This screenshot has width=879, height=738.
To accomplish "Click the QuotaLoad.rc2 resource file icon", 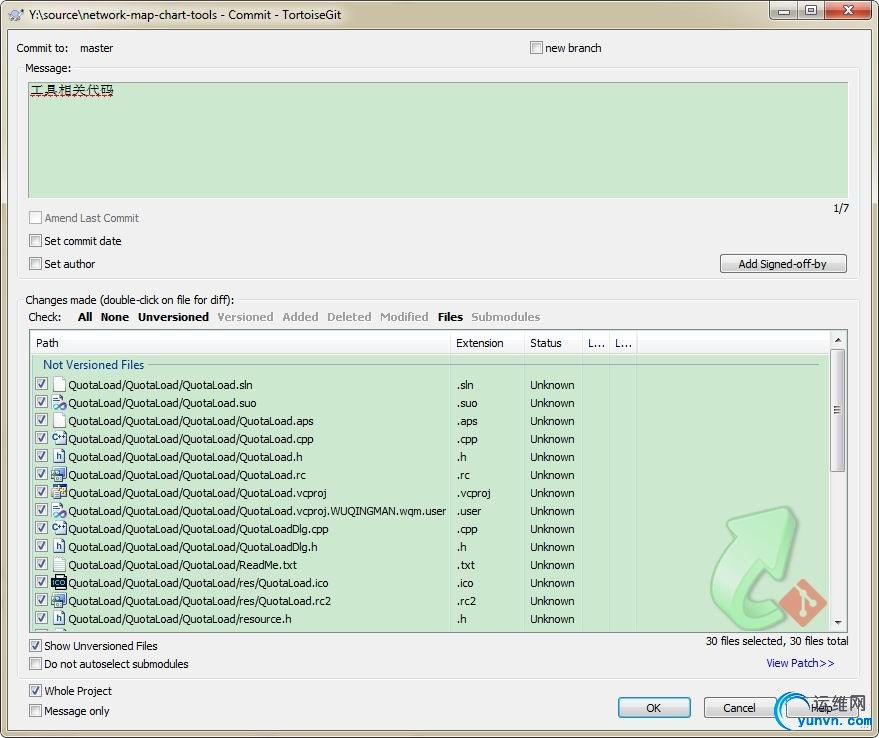I will coord(59,600).
